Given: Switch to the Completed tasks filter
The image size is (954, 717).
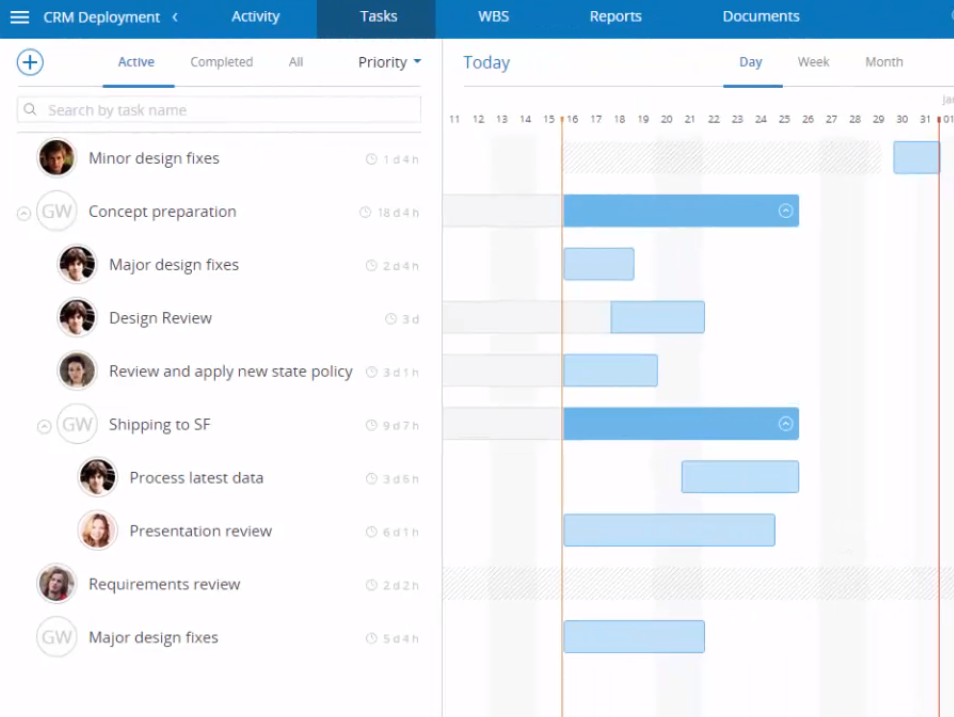Looking at the screenshot, I should pos(220,62).
